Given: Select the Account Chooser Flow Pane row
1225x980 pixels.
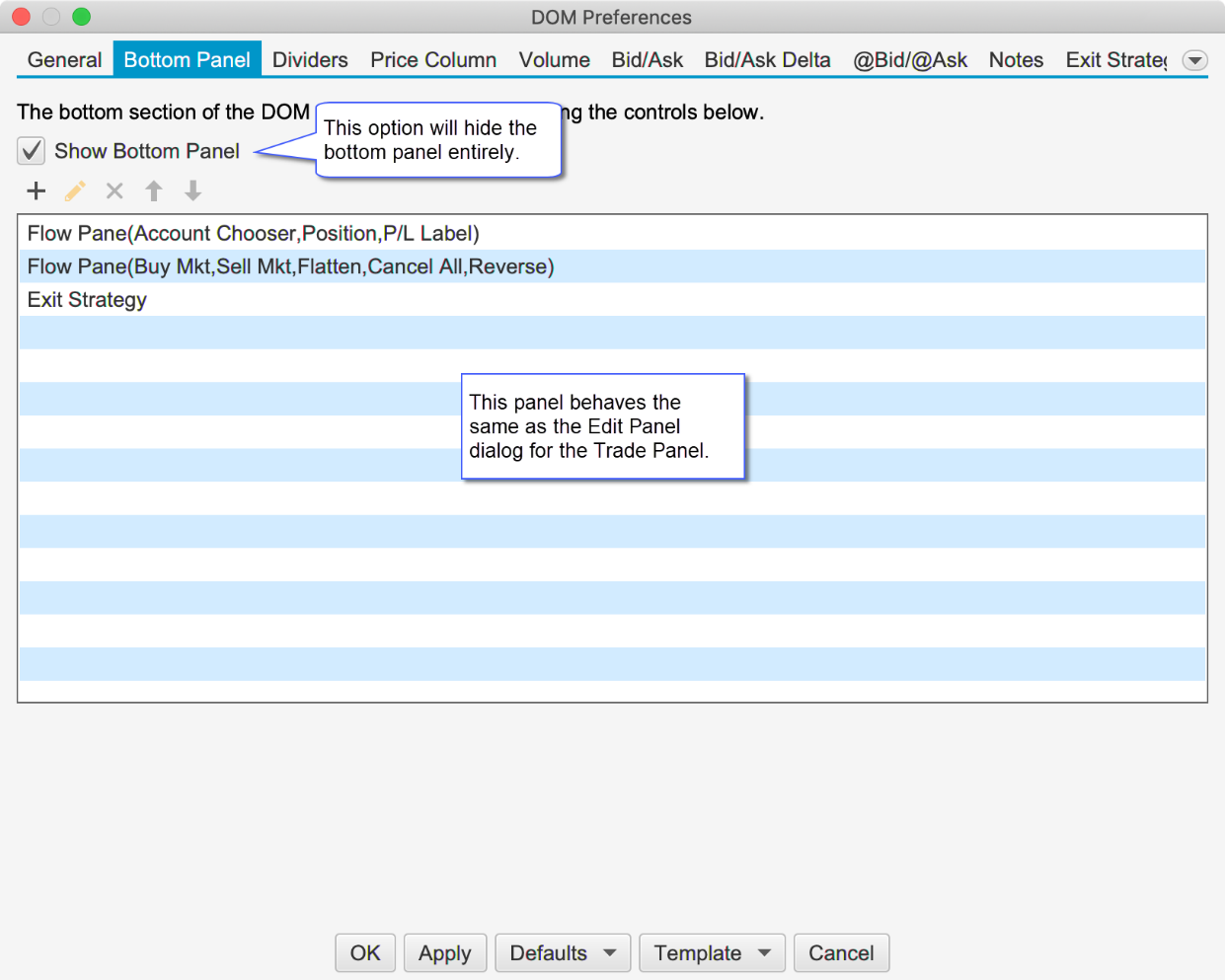Looking at the screenshot, I should click(x=253, y=234).
